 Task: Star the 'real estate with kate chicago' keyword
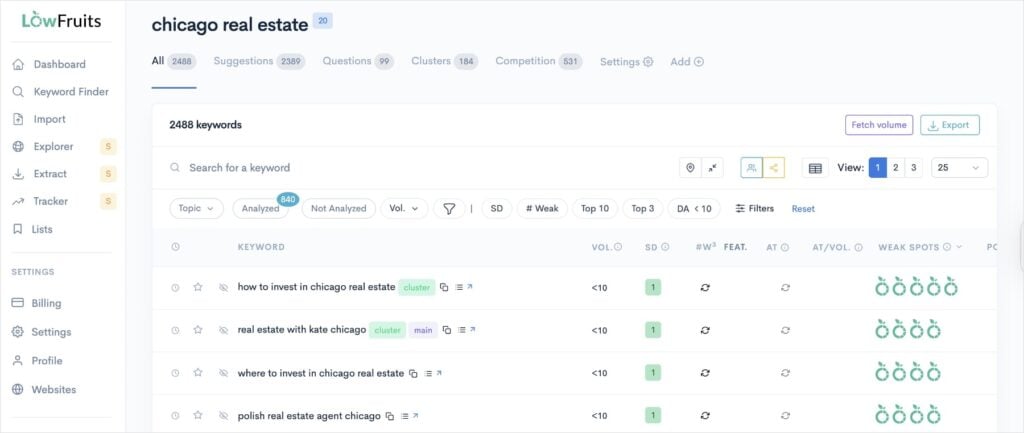[198, 330]
